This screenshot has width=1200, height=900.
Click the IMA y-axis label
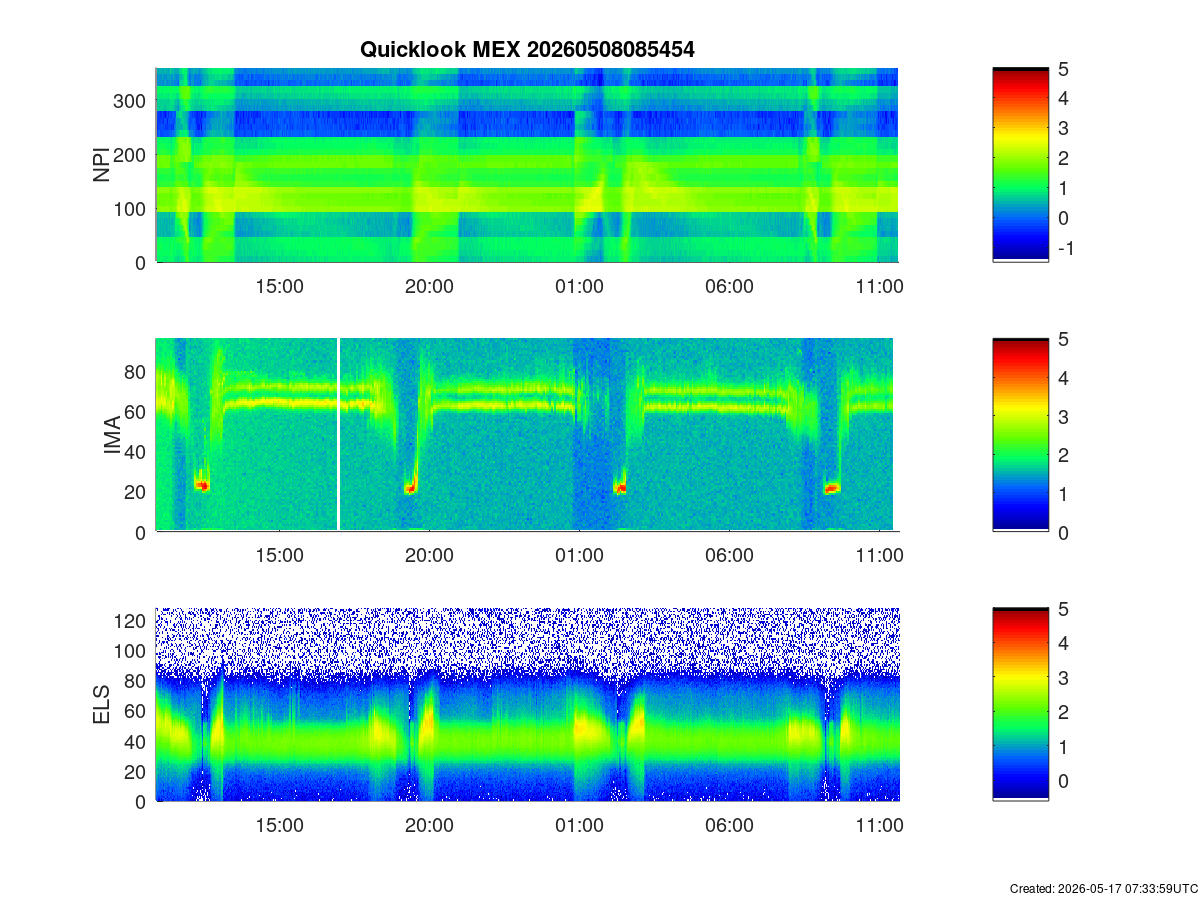click(112, 435)
